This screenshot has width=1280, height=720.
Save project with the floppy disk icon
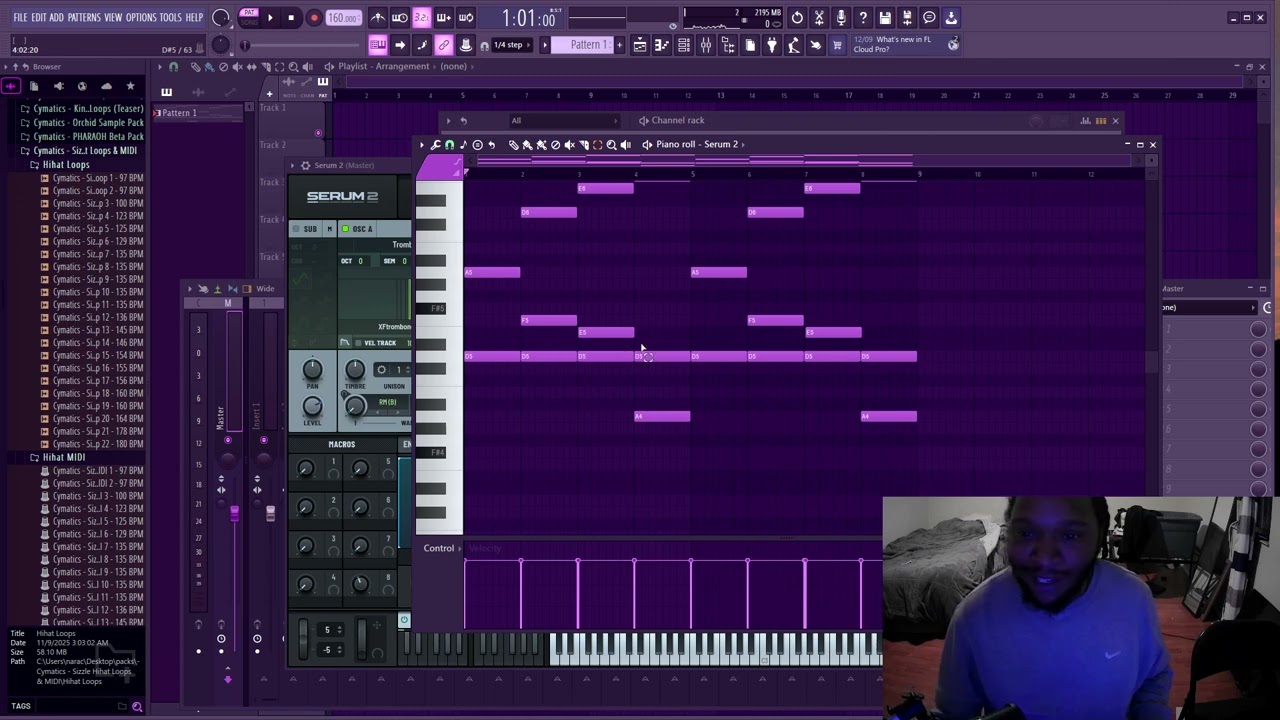[885, 17]
